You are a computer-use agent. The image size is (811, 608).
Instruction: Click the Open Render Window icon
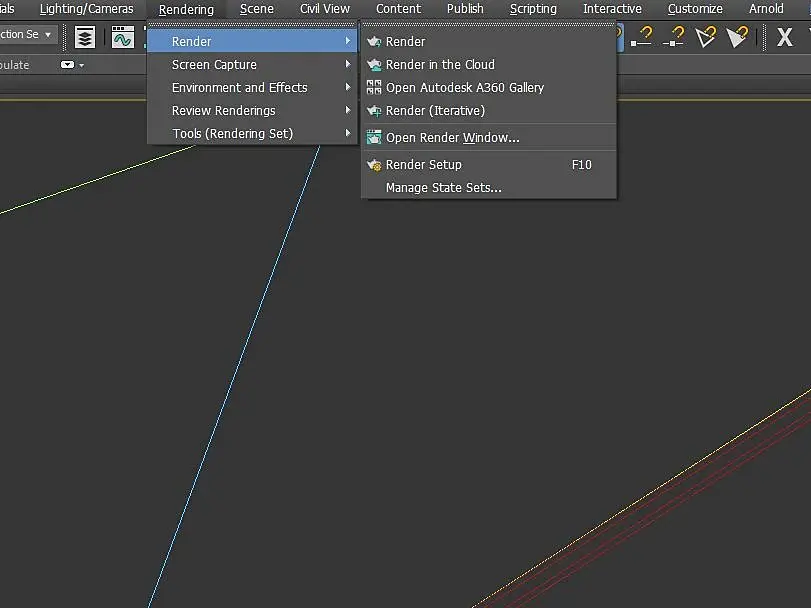(x=374, y=138)
